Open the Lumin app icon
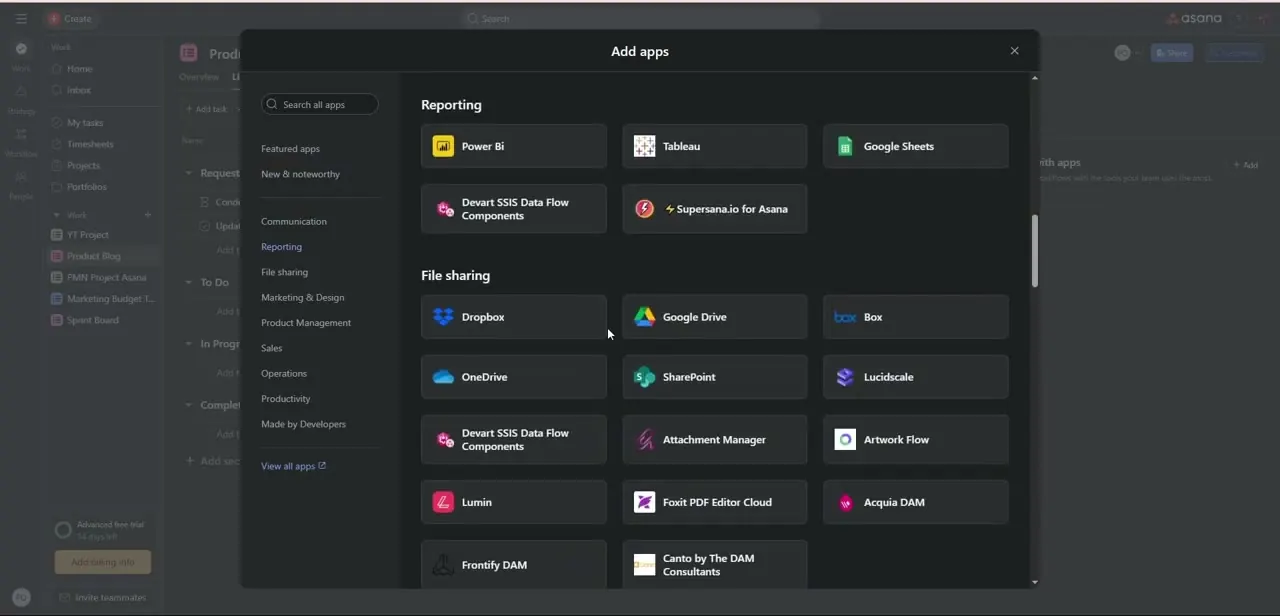Screen dimensions: 1280x616 click(443, 502)
